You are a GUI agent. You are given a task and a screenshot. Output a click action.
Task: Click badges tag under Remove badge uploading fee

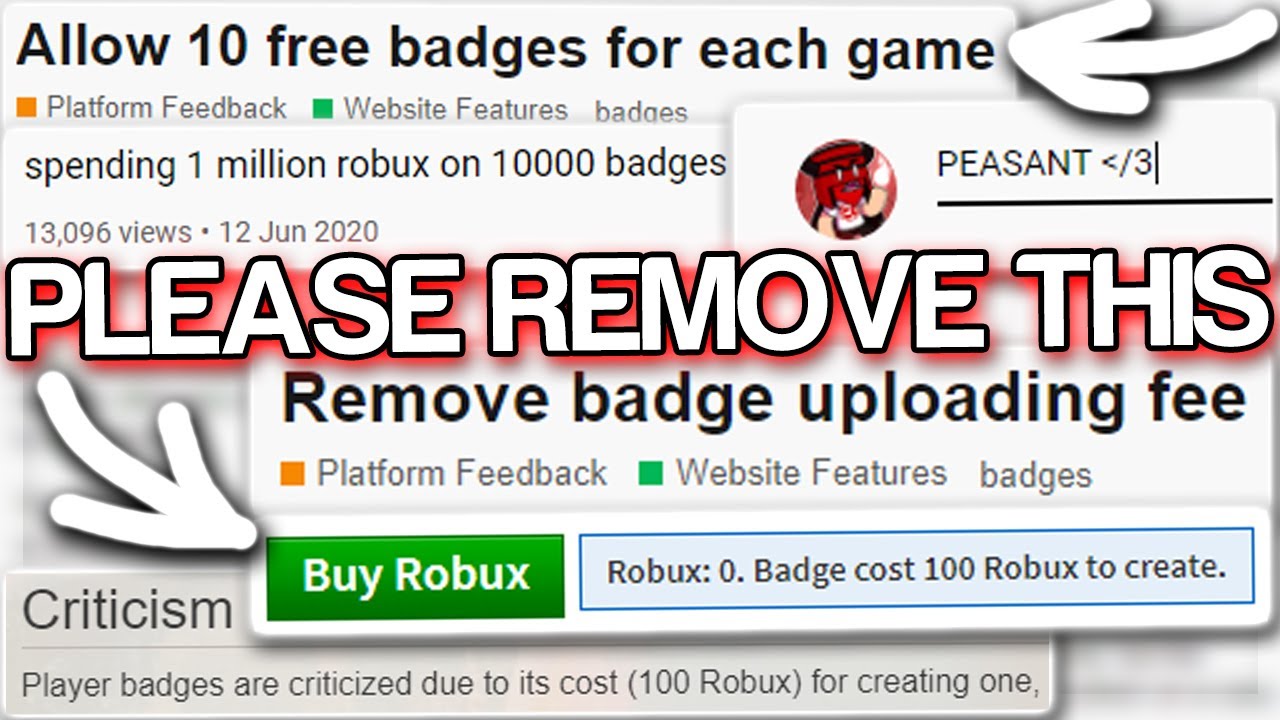pos(1036,476)
